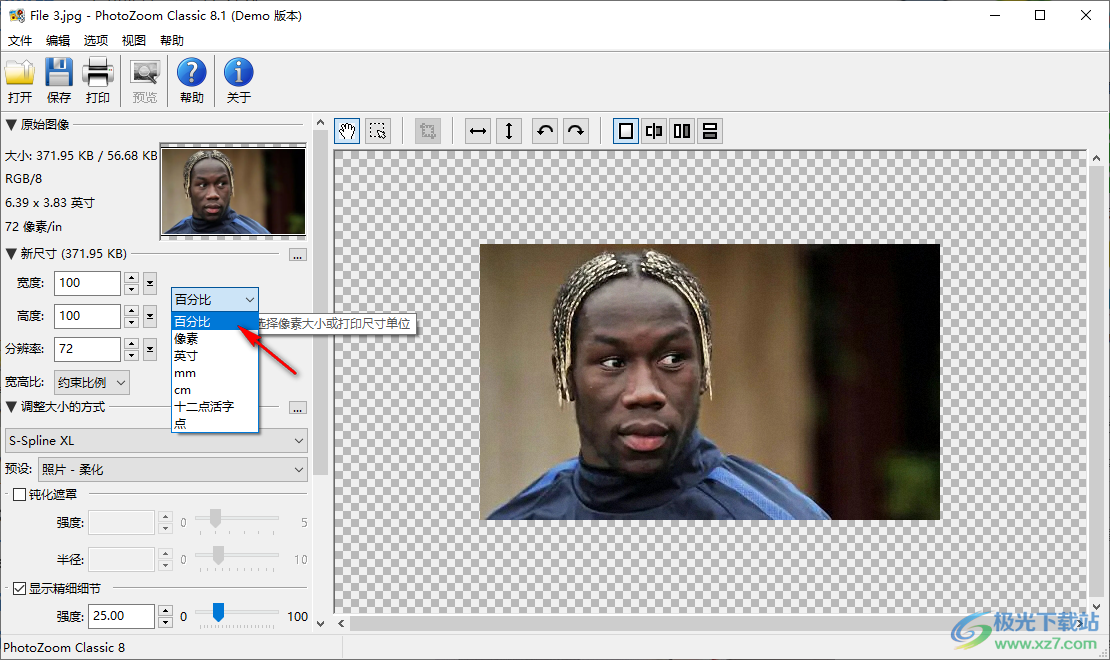Open the 帮助 menu in menu bar
The height and width of the screenshot is (660, 1110).
[x=172, y=41]
